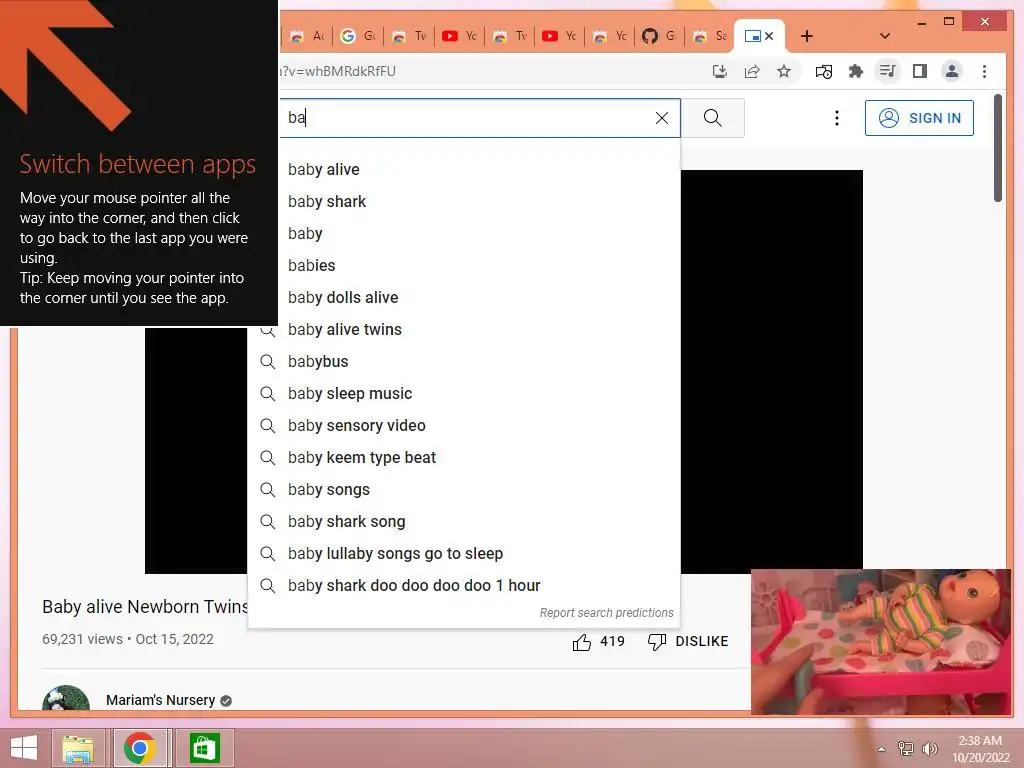This screenshot has width=1024, height=768.
Task: Switch to the 'Sa' tab
Action: click(710, 36)
